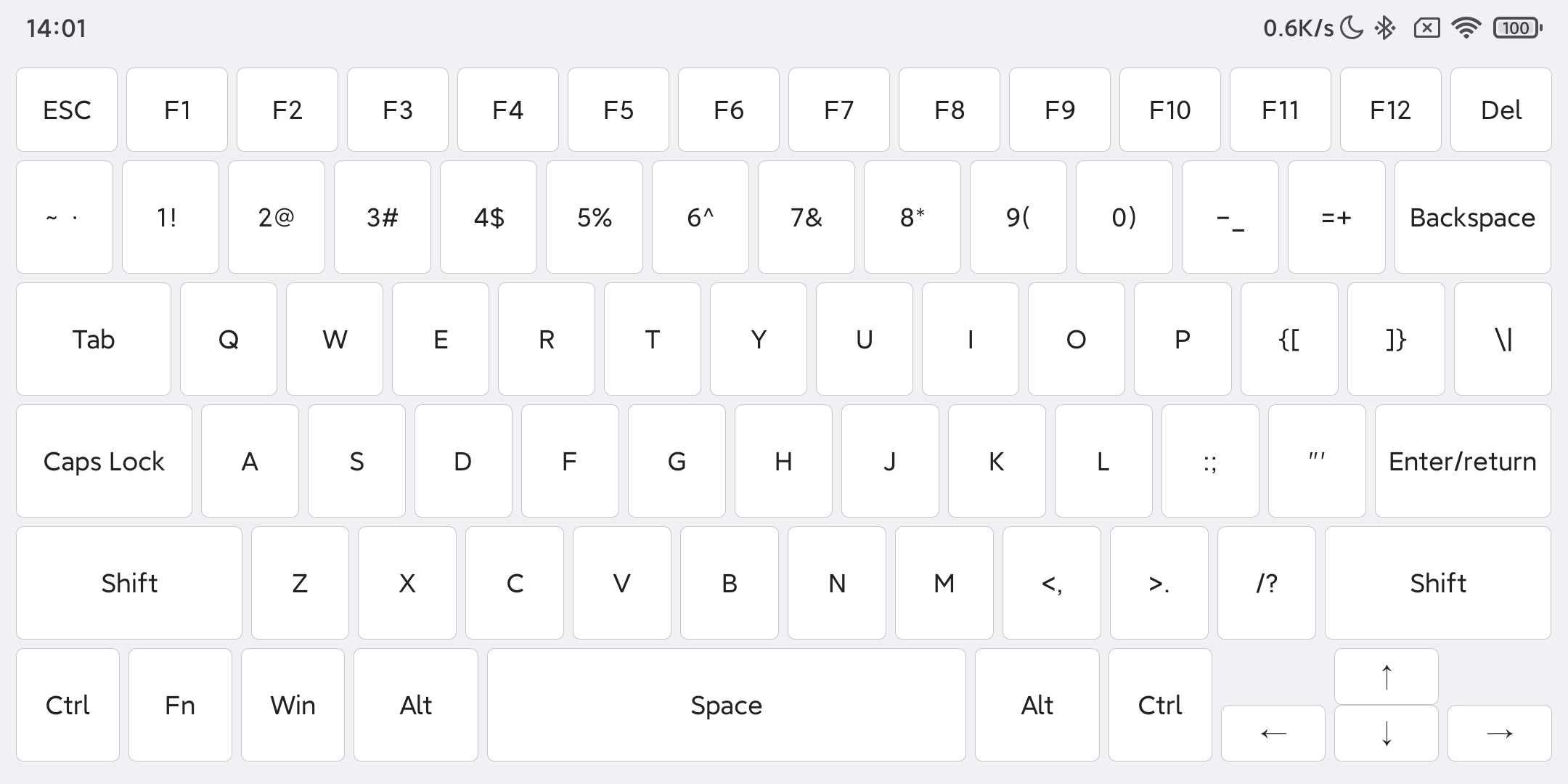This screenshot has height=784, width=1568.
Task: Tap the do-not-disturb moon icon
Action: click(1352, 28)
